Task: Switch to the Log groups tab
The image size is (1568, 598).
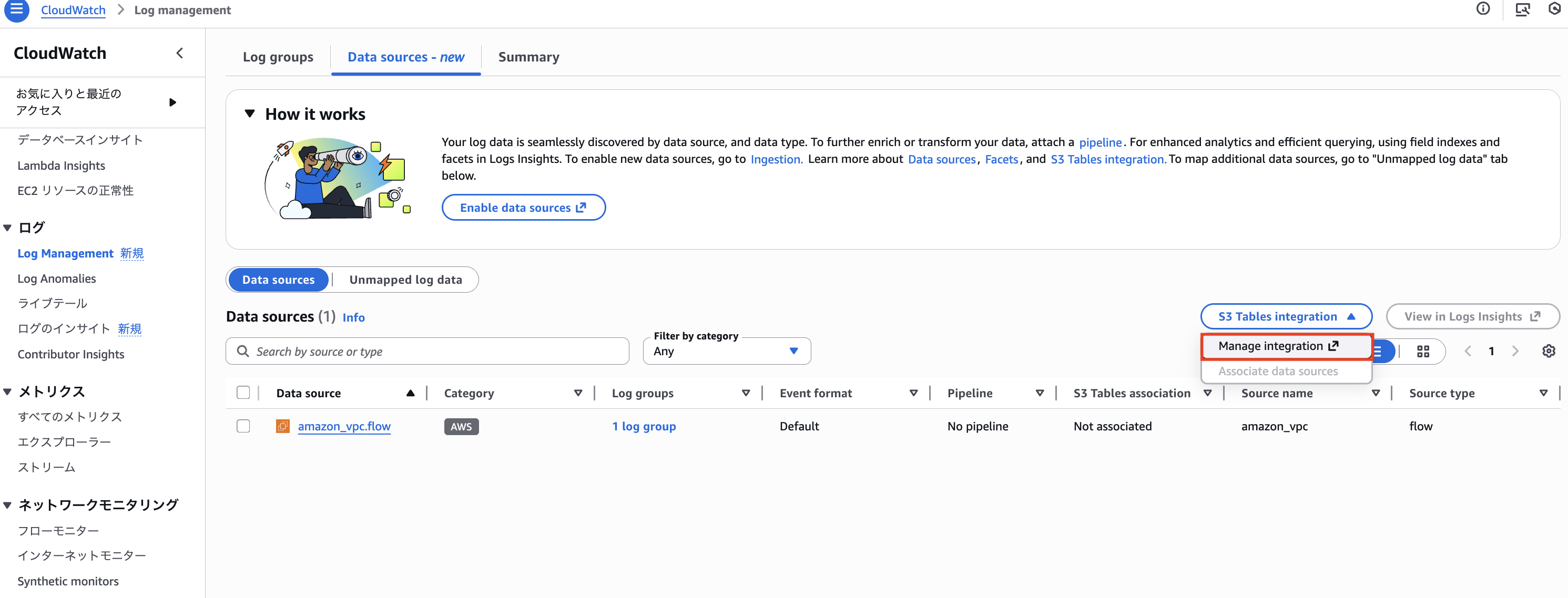Action: 278,57
